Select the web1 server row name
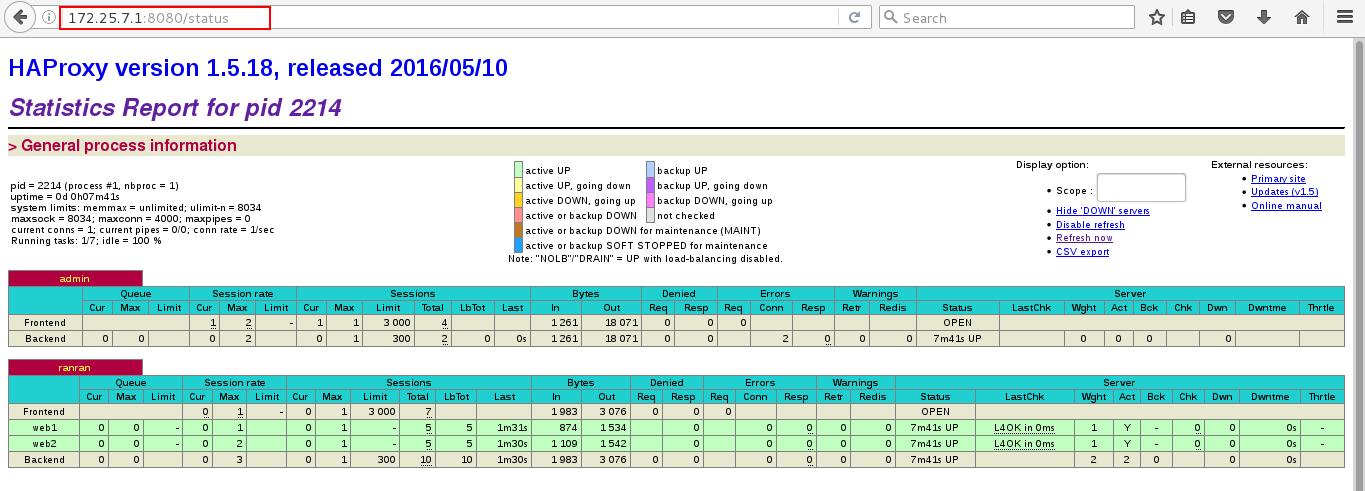 [x=45, y=427]
